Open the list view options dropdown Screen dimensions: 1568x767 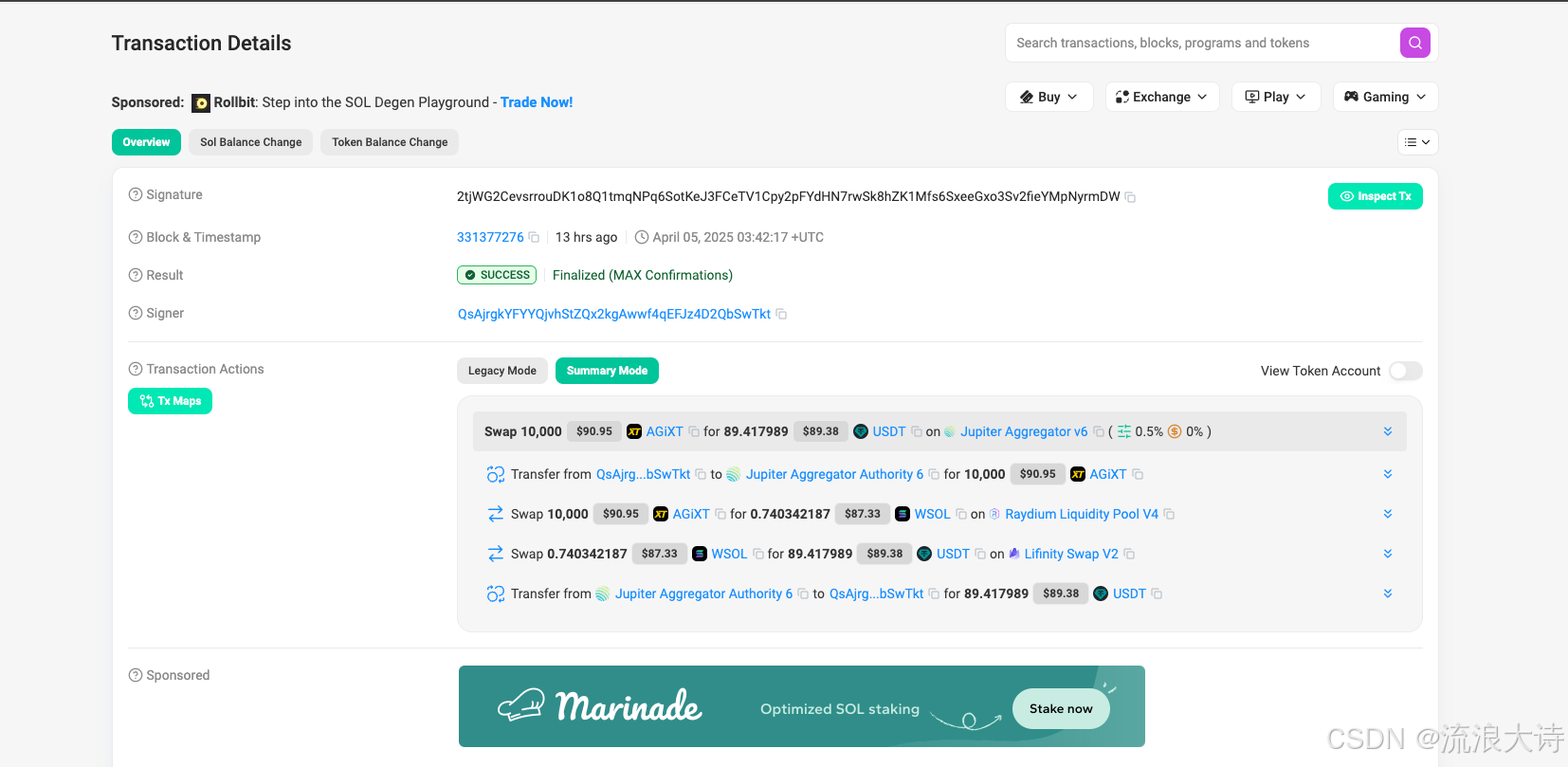[1417, 142]
